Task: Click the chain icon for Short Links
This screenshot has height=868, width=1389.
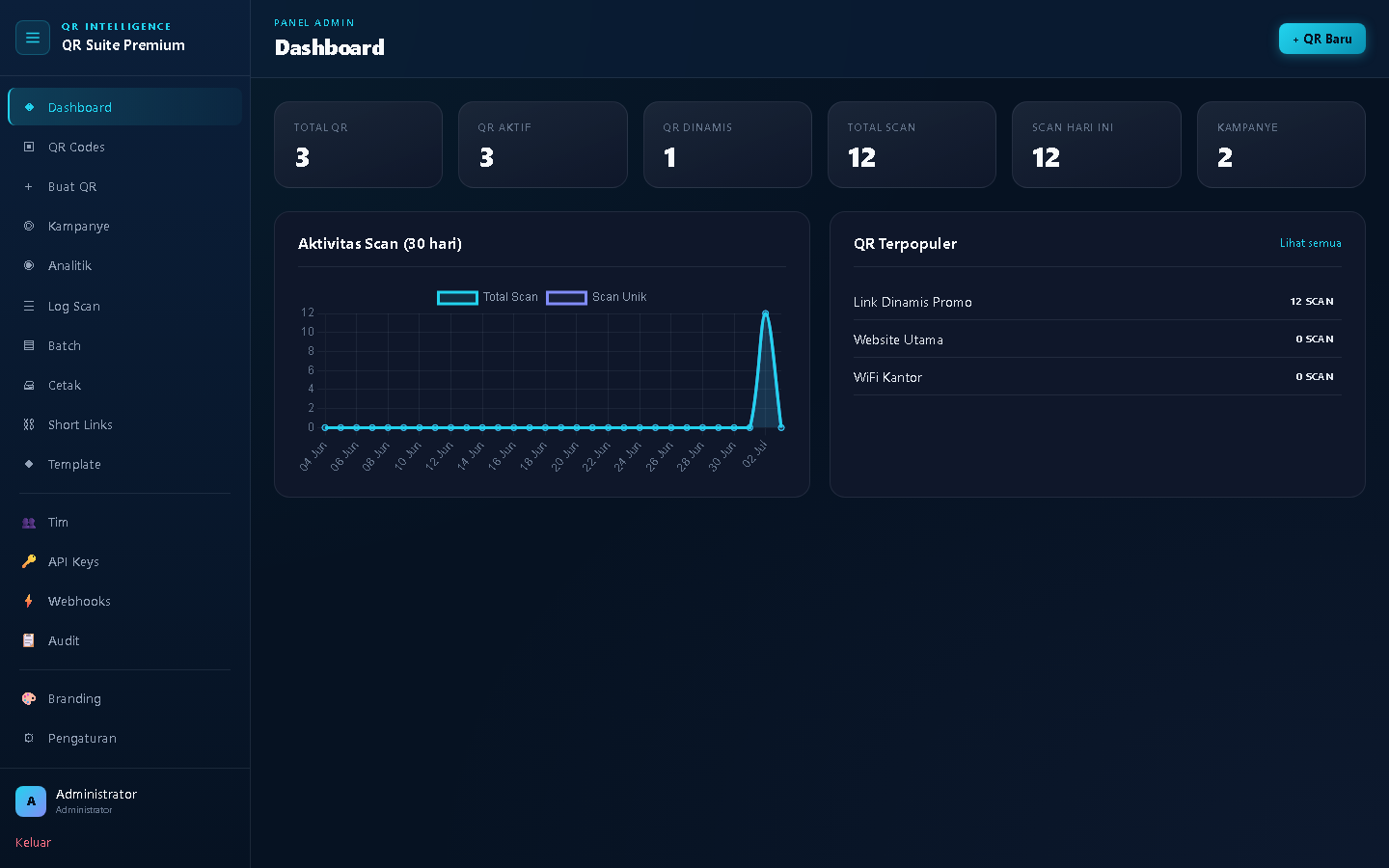Action: tap(29, 424)
